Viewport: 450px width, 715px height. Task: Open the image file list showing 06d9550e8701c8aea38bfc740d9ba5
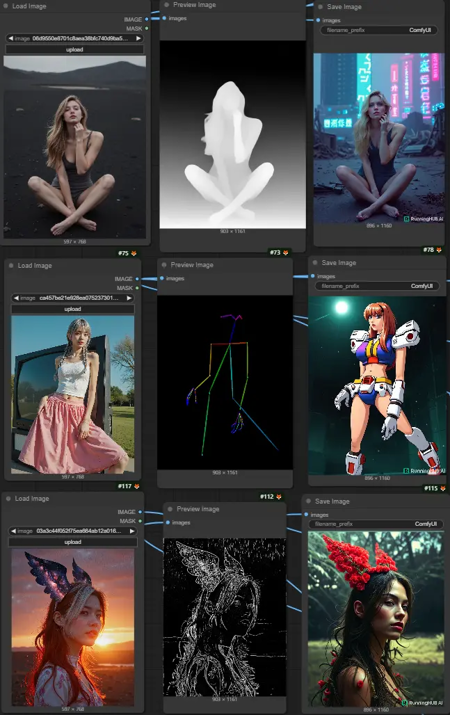click(74, 38)
